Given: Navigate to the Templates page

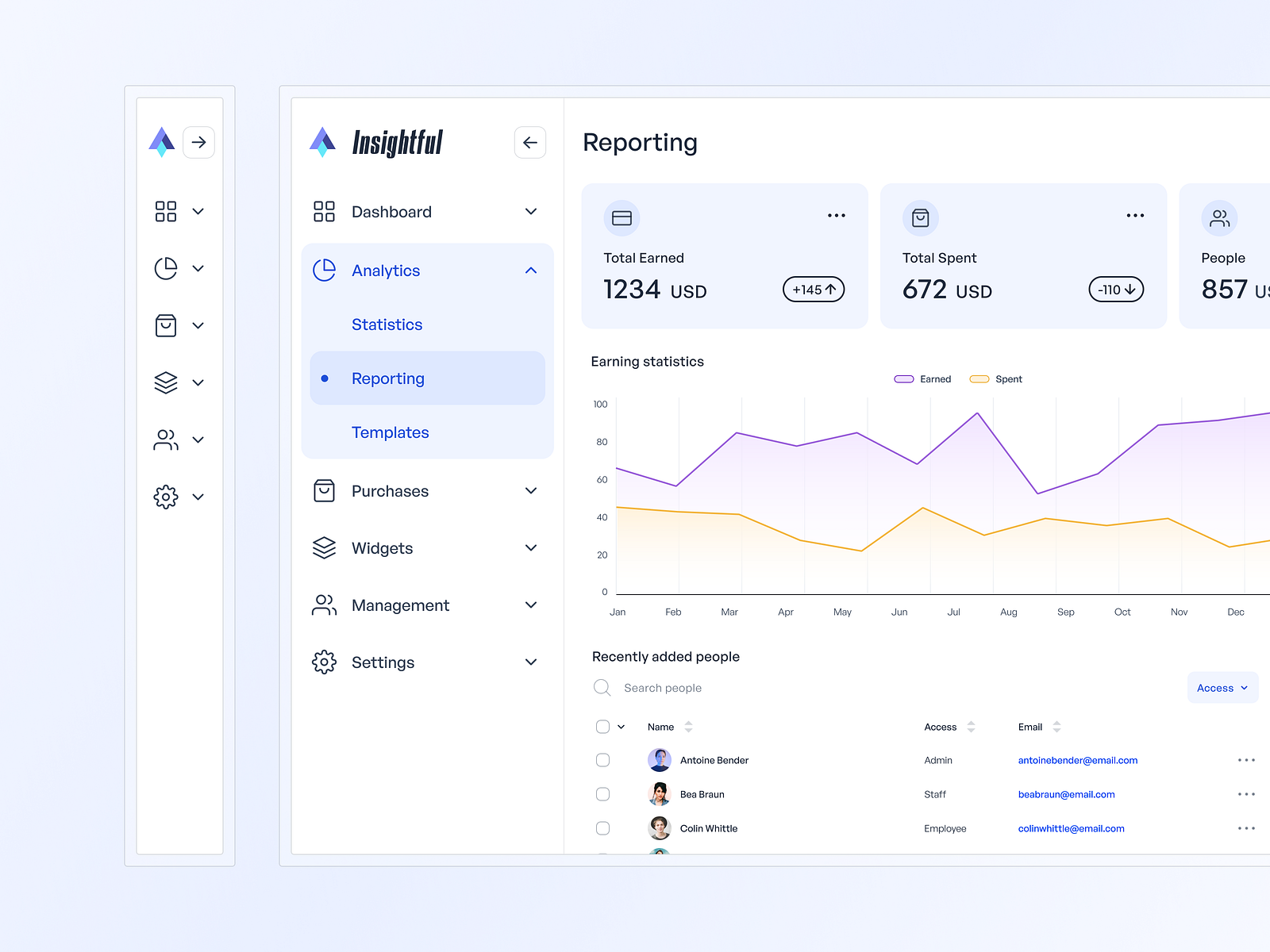Looking at the screenshot, I should tap(390, 432).
